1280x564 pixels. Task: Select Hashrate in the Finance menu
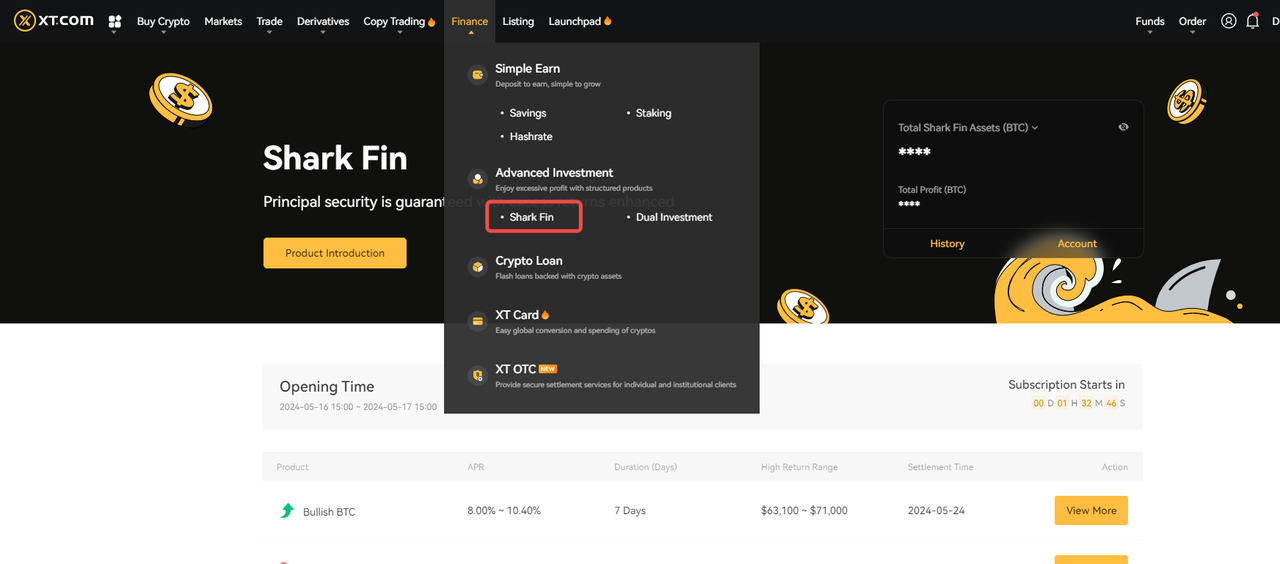click(531, 136)
